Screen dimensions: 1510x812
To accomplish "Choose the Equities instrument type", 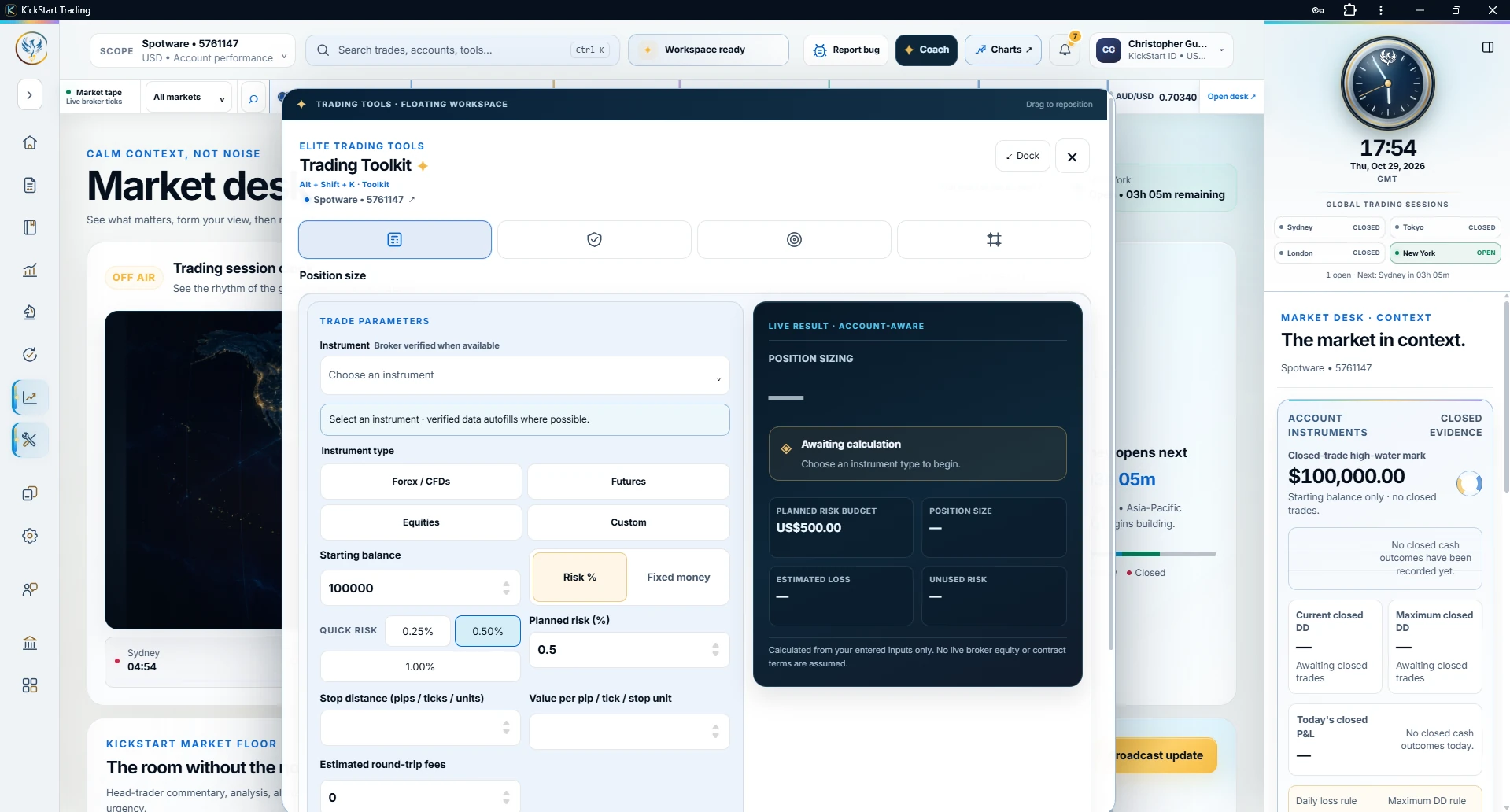I will point(421,522).
